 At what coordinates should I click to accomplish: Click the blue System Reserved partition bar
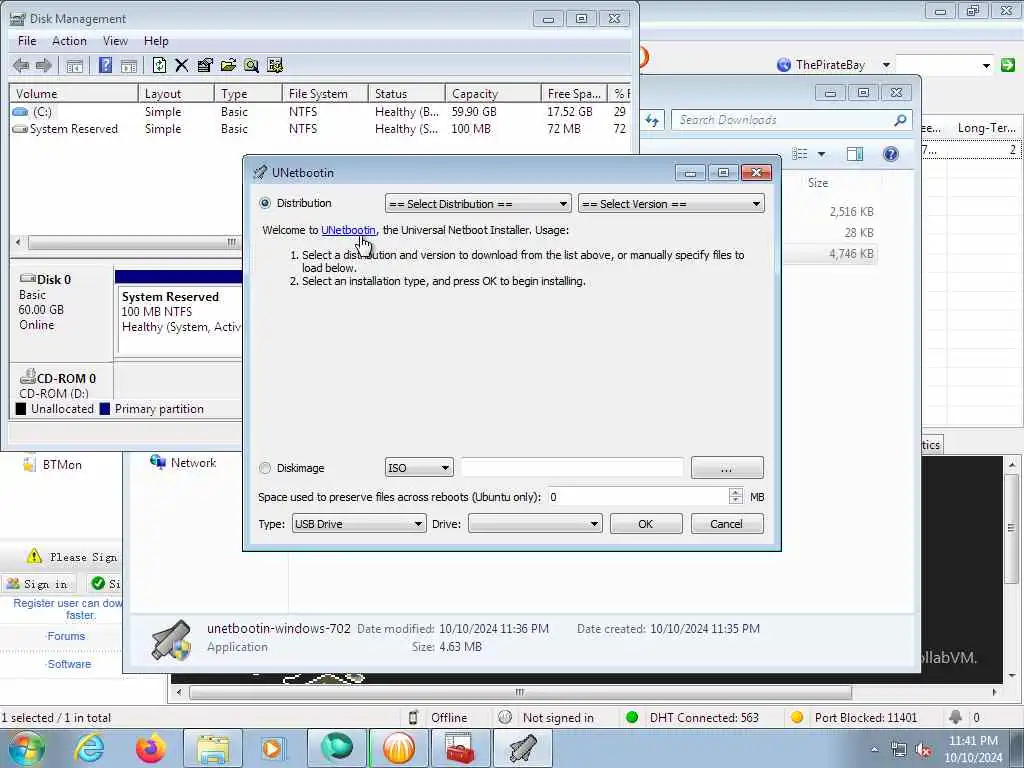point(178,277)
